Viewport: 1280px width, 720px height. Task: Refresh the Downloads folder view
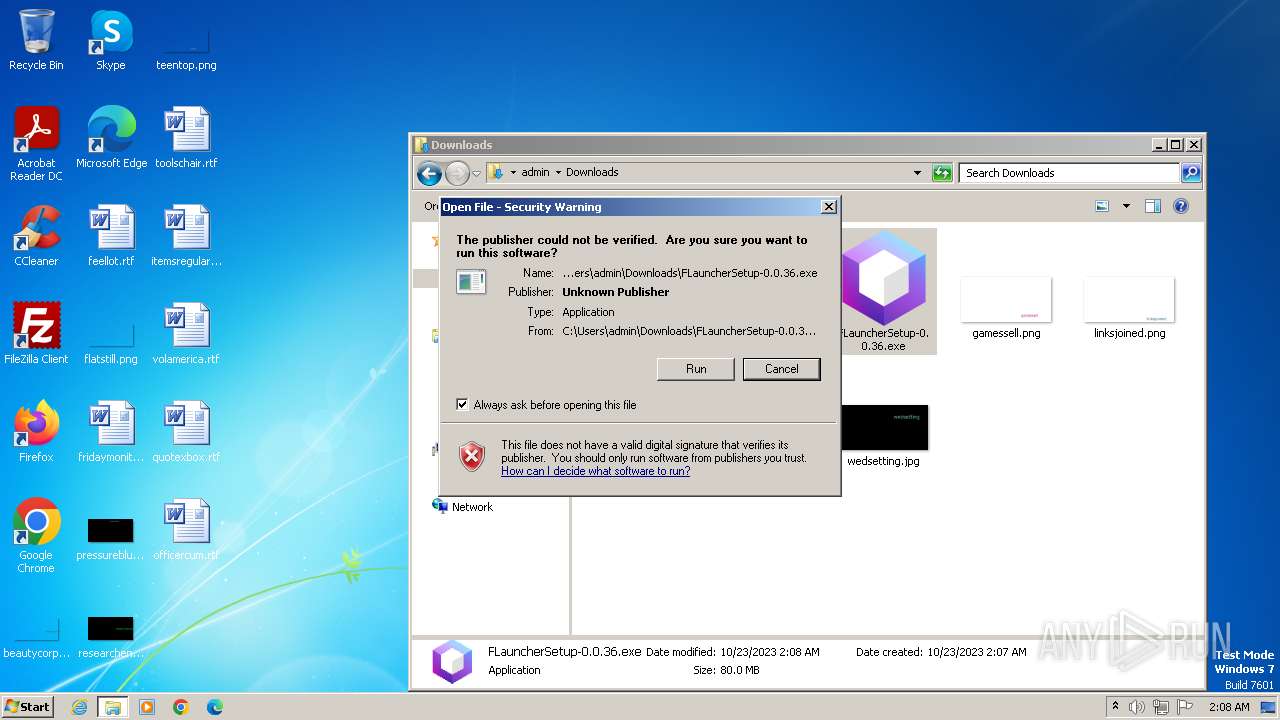942,173
